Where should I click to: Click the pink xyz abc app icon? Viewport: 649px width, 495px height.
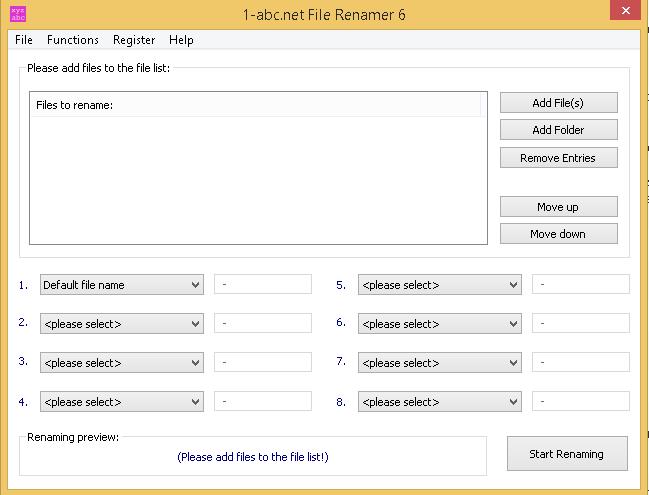point(18,14)
